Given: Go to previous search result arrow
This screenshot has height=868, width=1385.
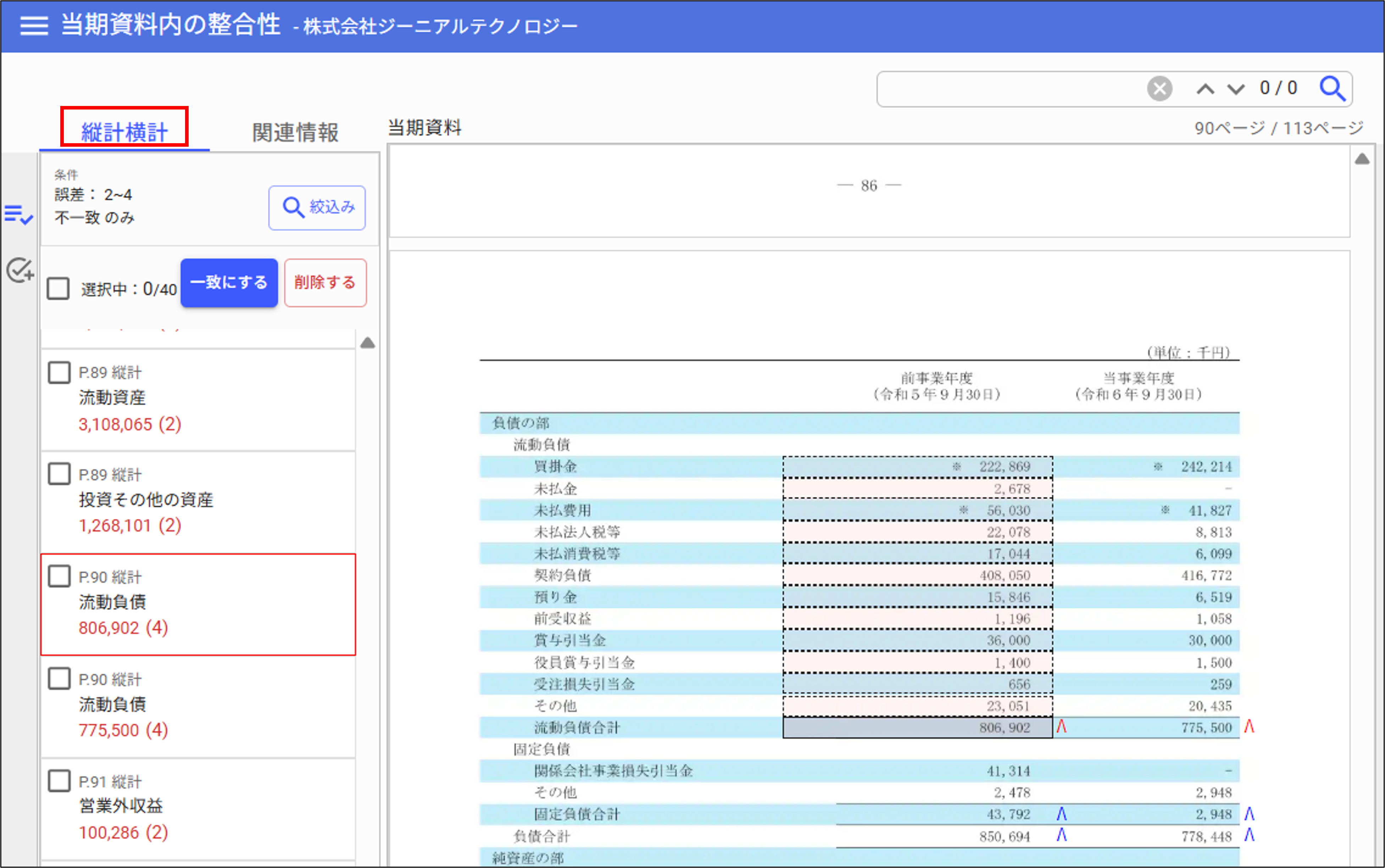Looking at the screenshot, I should [x=1205, y=90].
